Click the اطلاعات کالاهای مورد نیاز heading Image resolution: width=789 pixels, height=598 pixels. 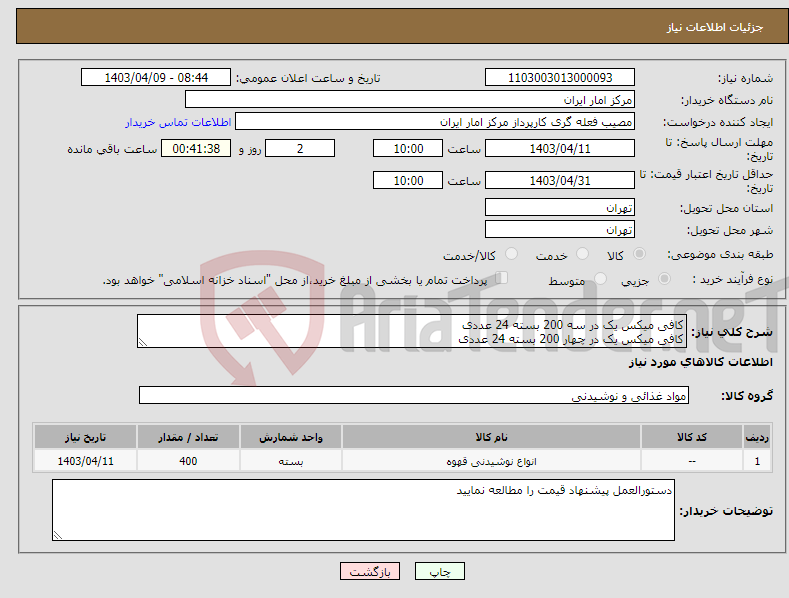[x=700, y=362]
